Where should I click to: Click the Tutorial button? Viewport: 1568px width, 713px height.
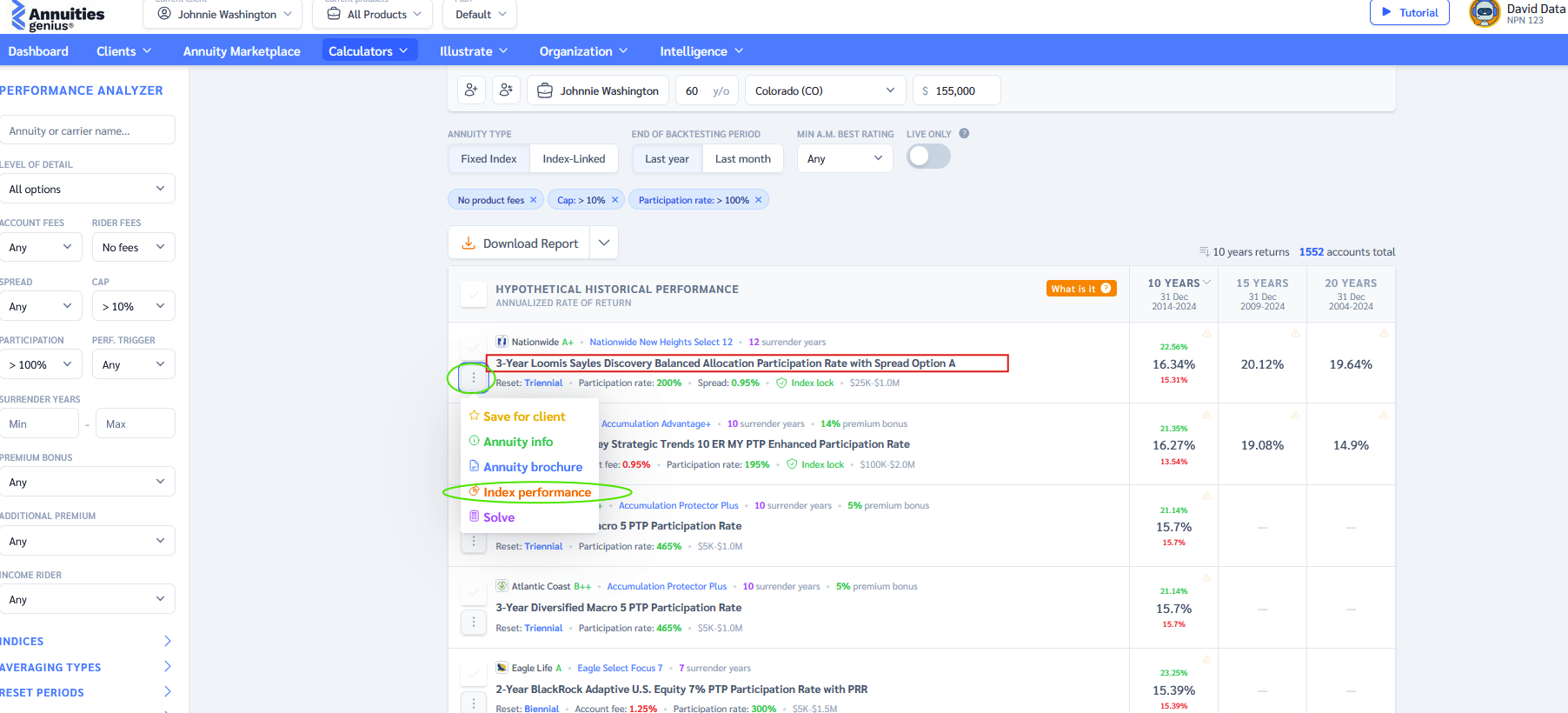click(x=1409, y=12)
